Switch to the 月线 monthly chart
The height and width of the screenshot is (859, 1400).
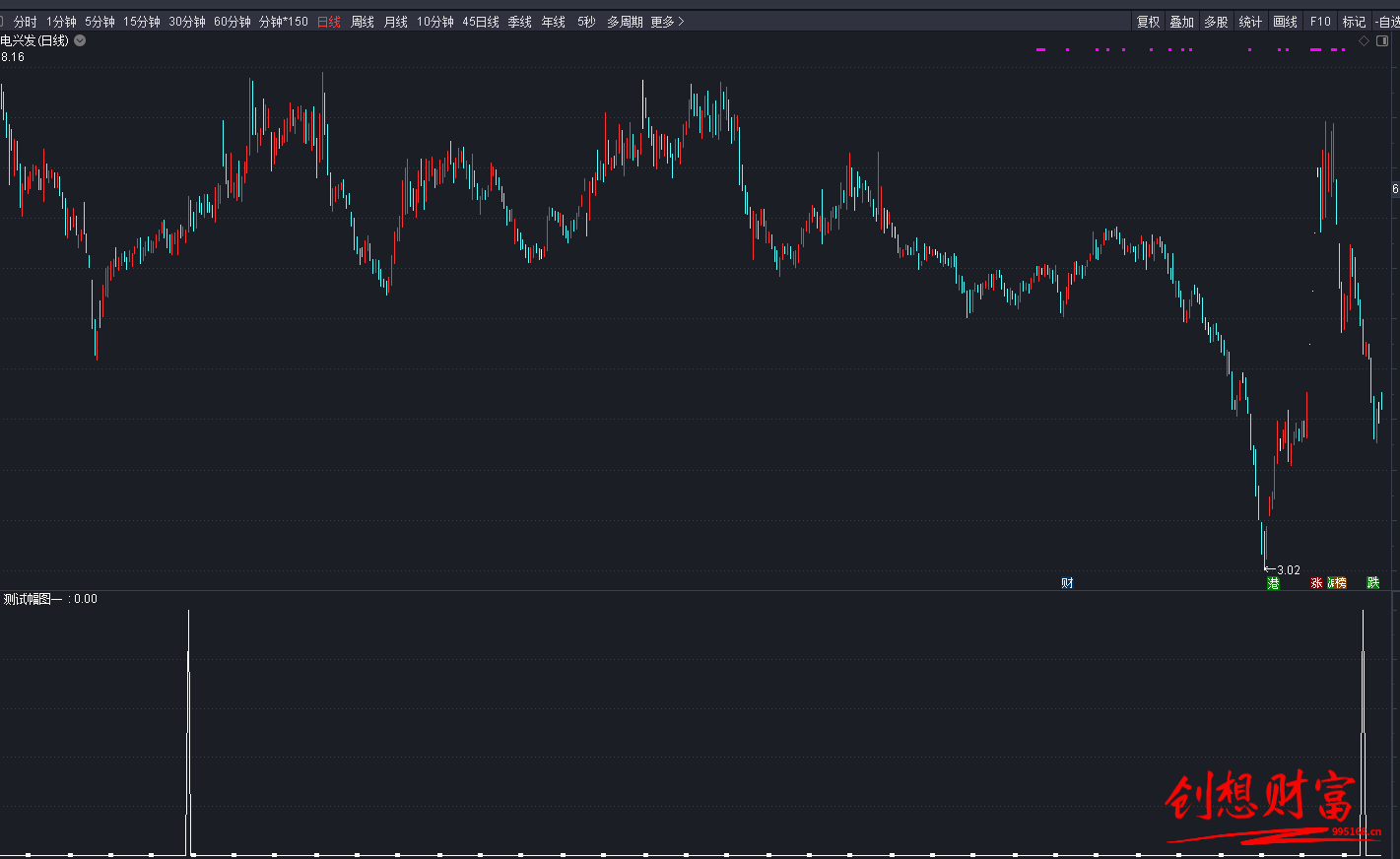396,22
